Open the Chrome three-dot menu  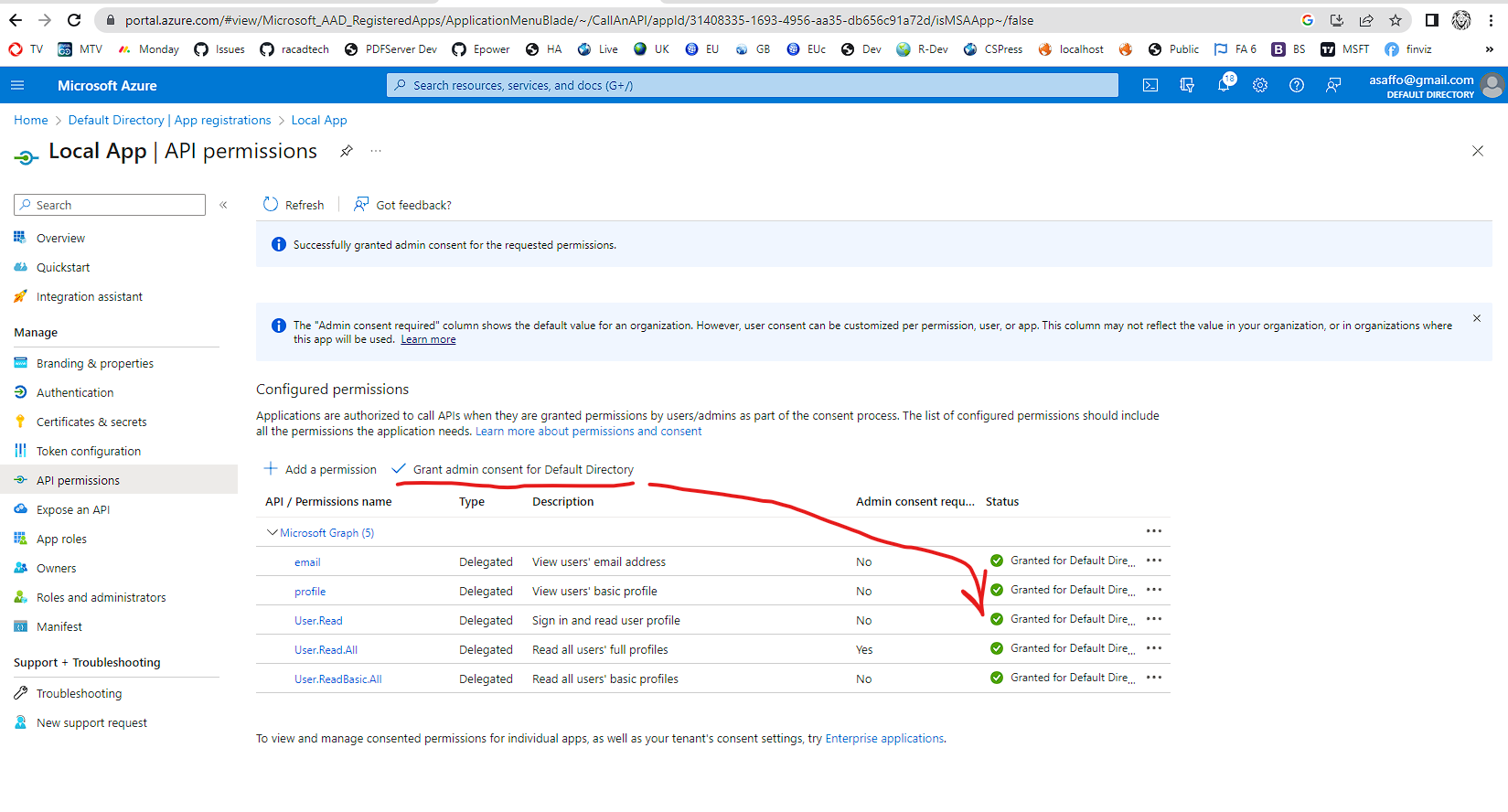[x=1491, y=20]
